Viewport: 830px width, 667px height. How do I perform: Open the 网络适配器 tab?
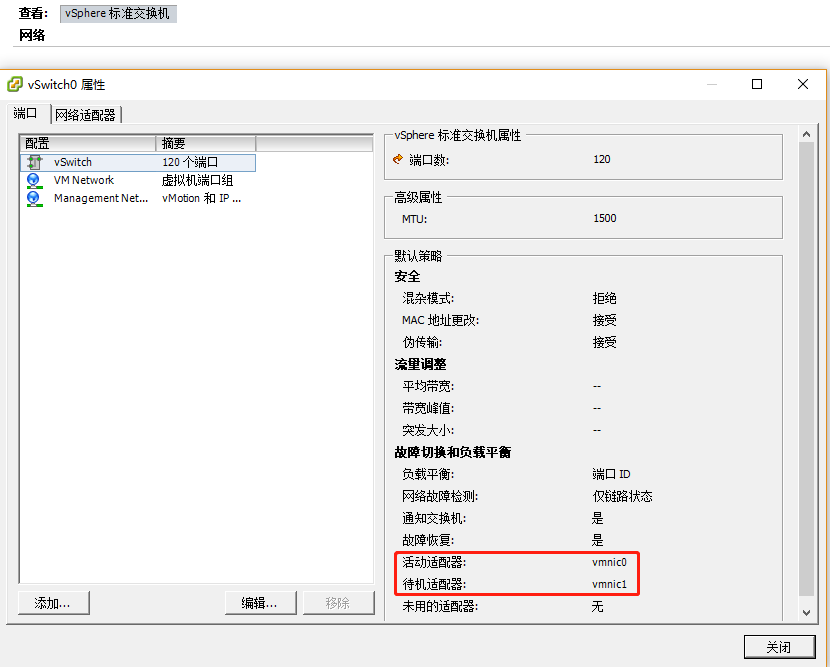(x=85, y=115)
